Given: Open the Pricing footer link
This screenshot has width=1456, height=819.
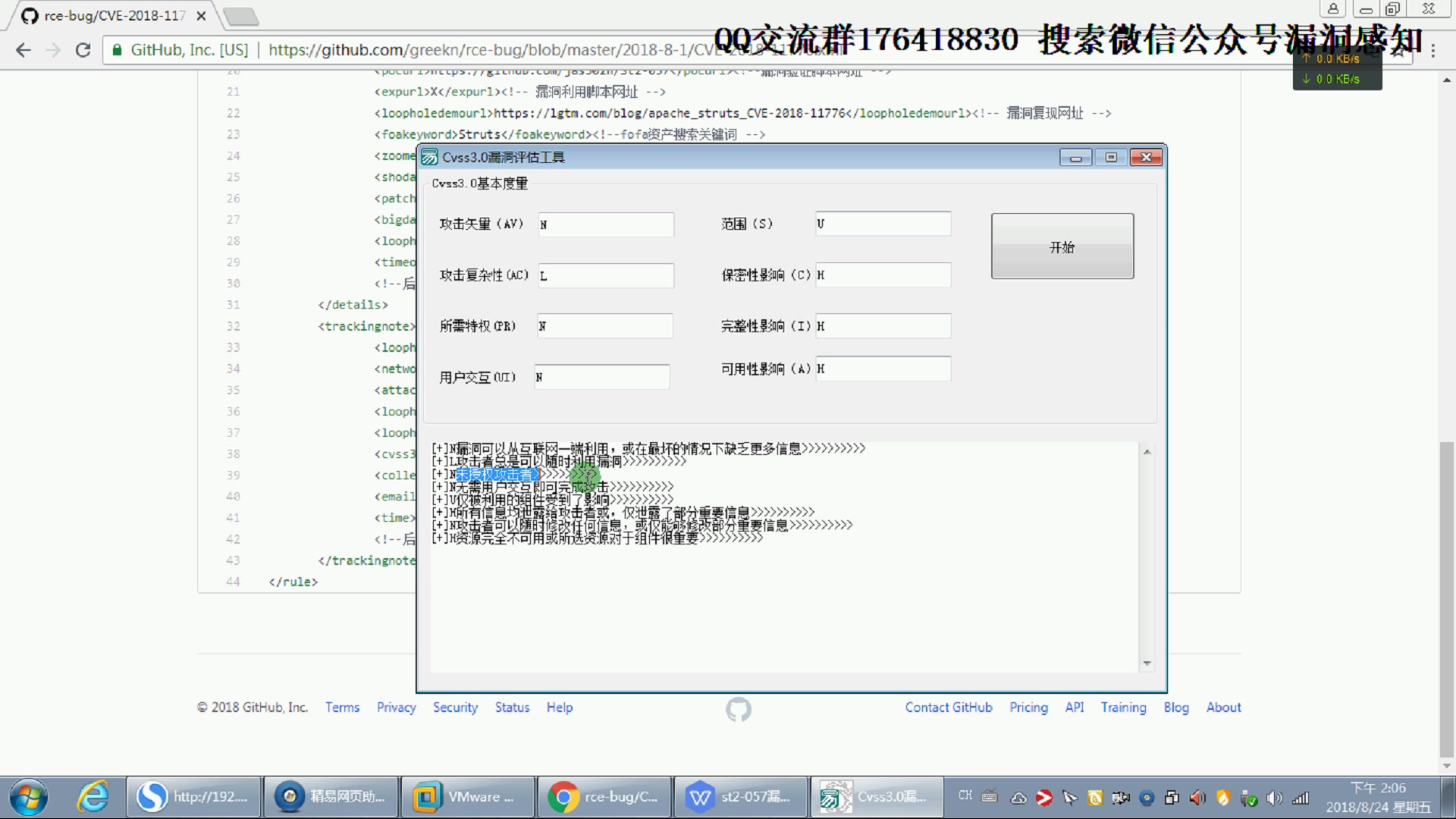Looking at the screenshot, I should [1028, 707].
